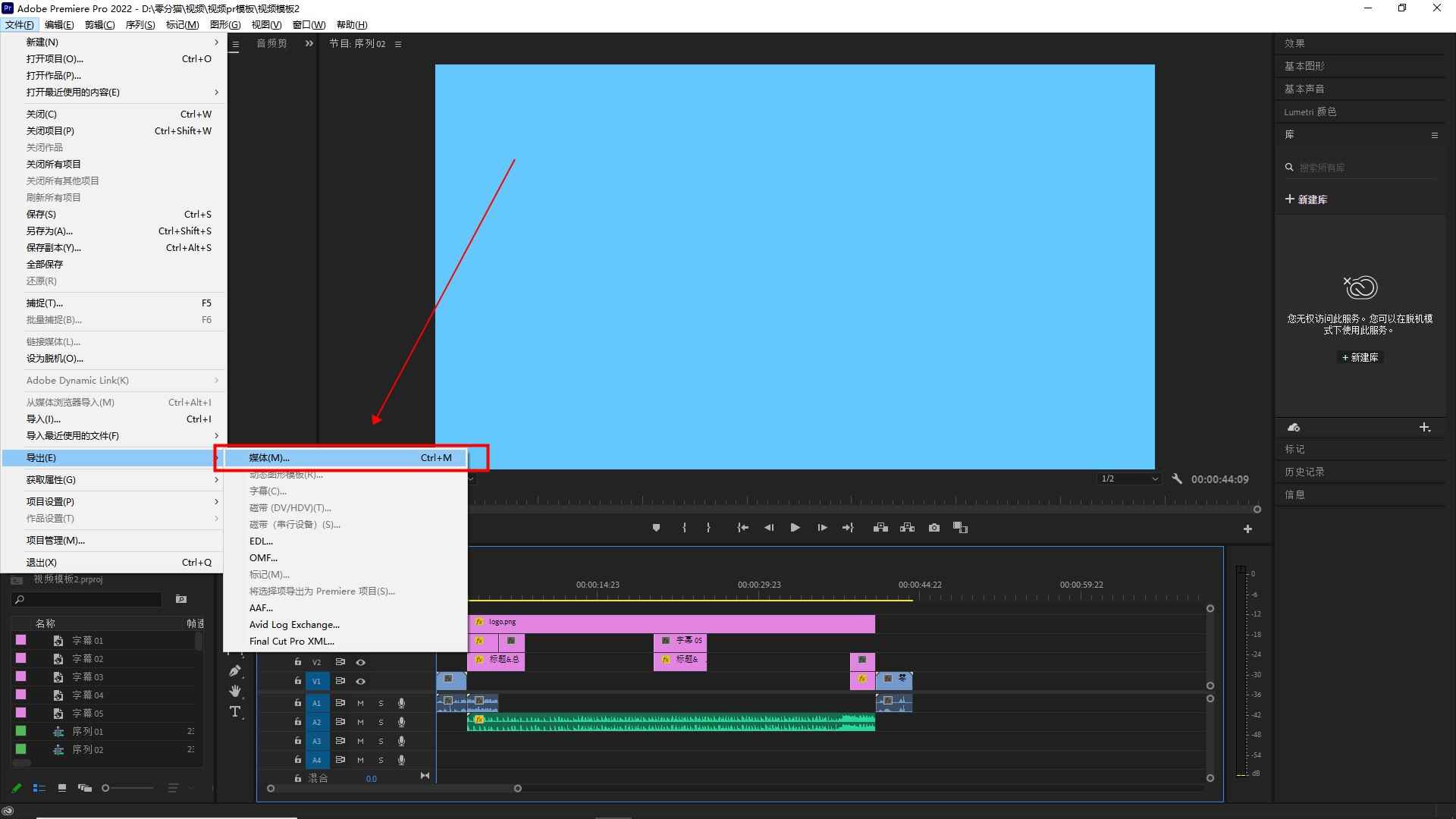
Task: Click the Add Marker icon
Action: point(656,528)
